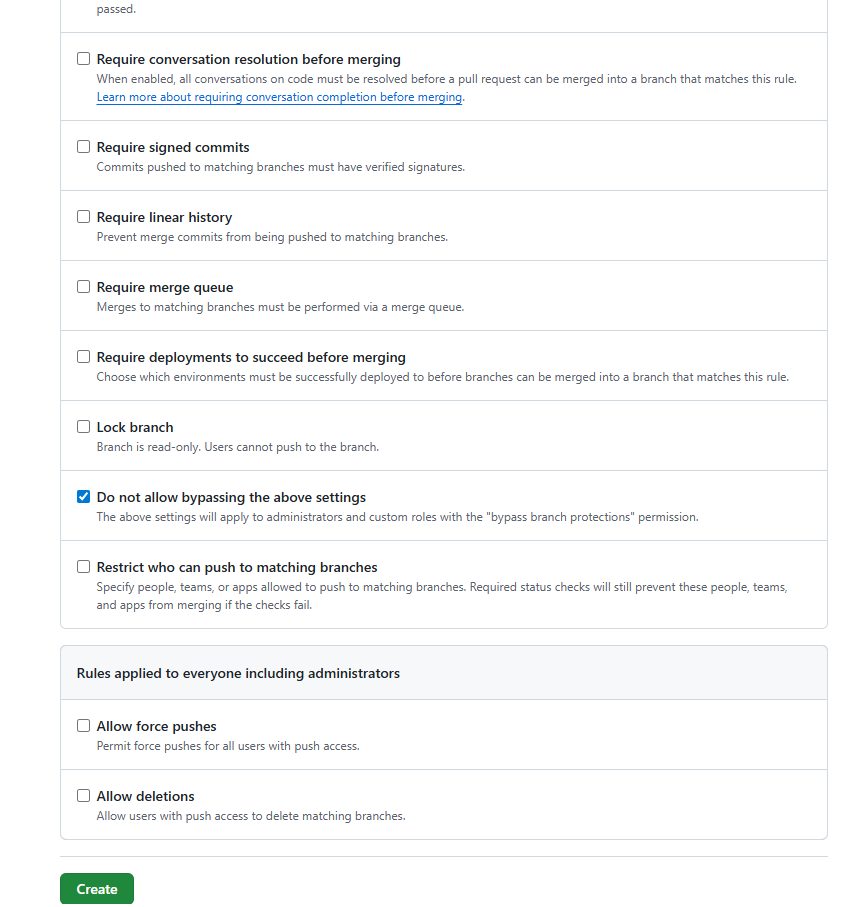Check the Require linear history box
The width and height of the screenshot is (868, 907).
click(x=84, y=217)
